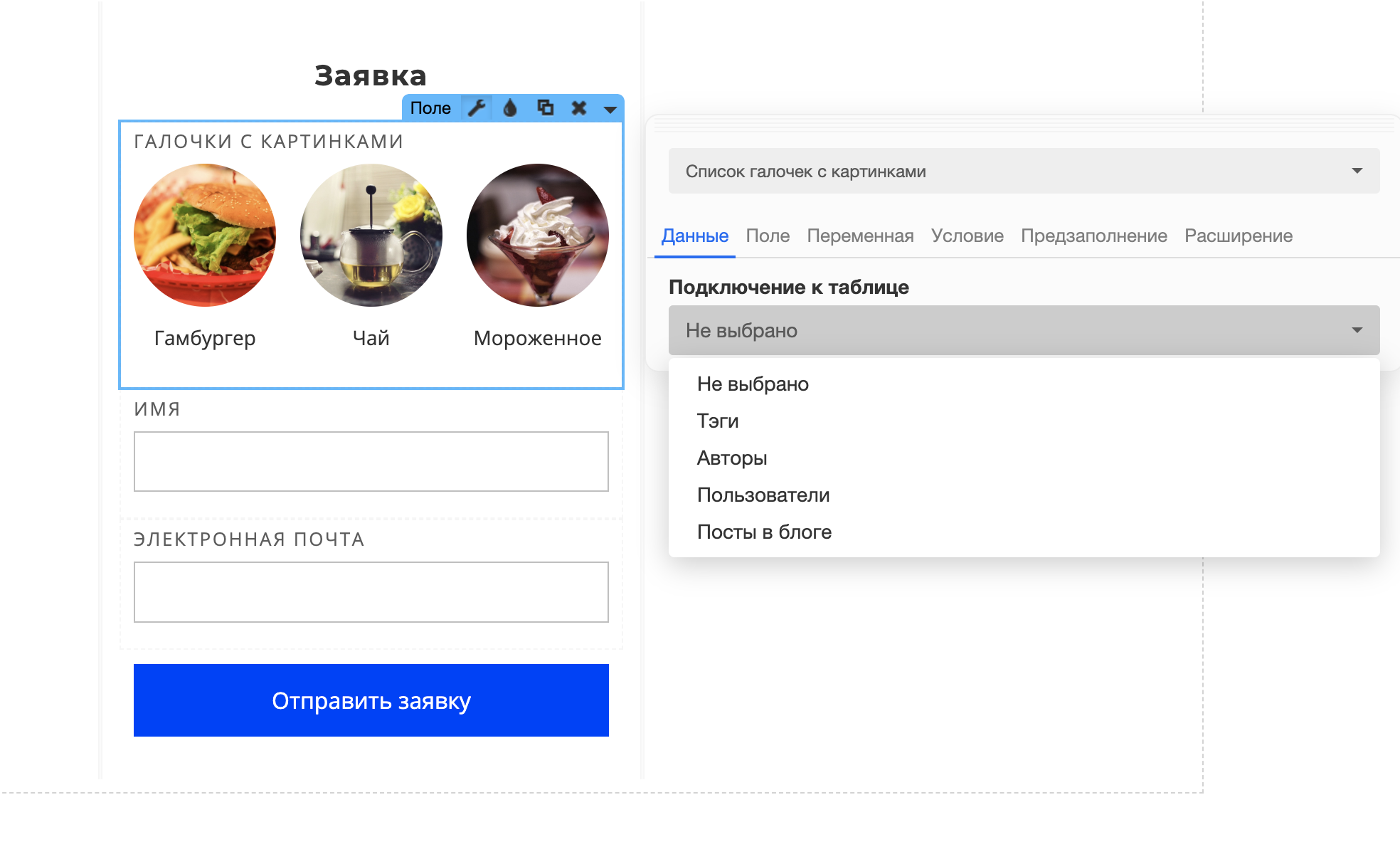Switch to the Предзаполнение tab
The image size is (1400, 864).
click(x=1094, y=236)
